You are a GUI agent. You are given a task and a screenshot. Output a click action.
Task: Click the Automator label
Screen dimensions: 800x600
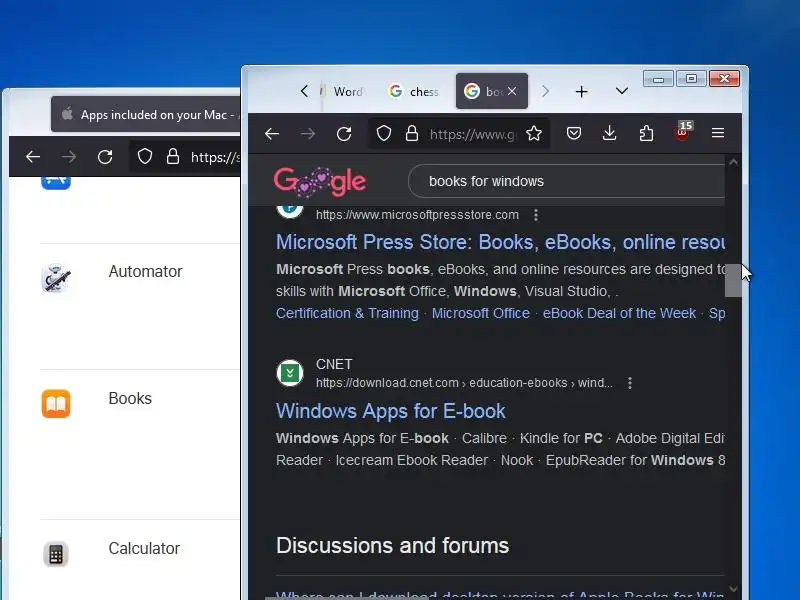click(145, 271)
